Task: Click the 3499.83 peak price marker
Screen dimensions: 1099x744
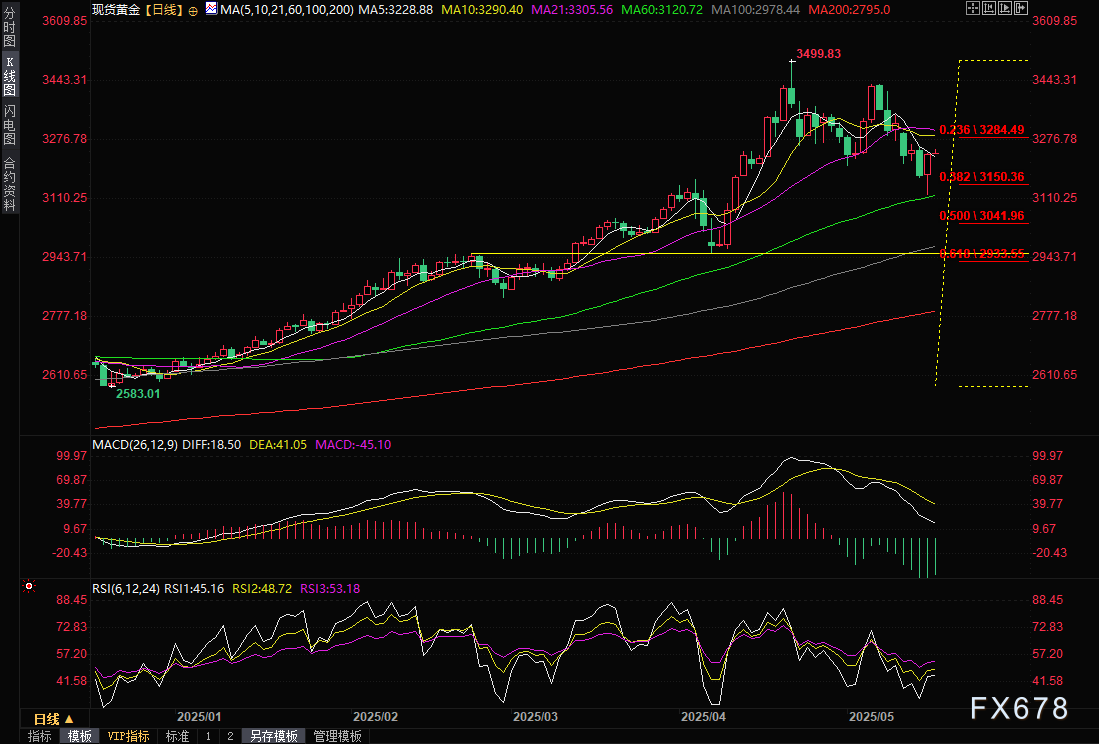Action: (818, 54)
